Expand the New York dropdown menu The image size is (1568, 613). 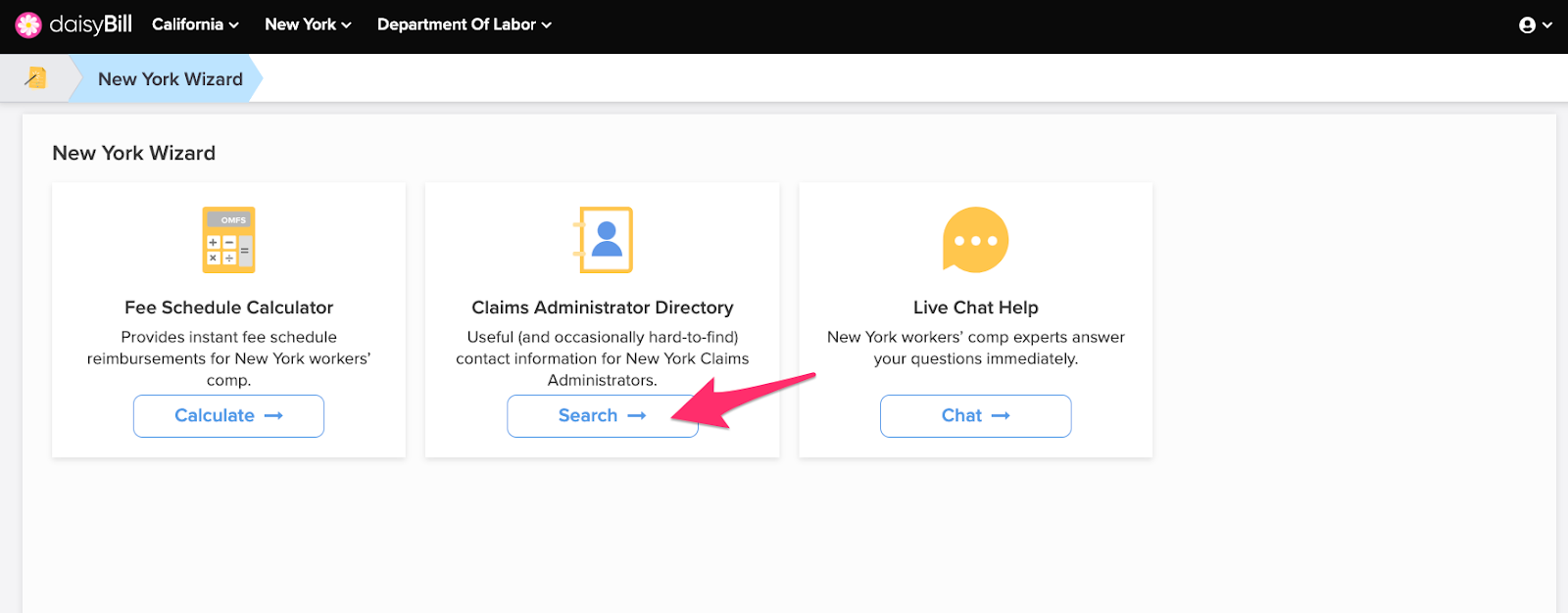(x=308, y=24)
